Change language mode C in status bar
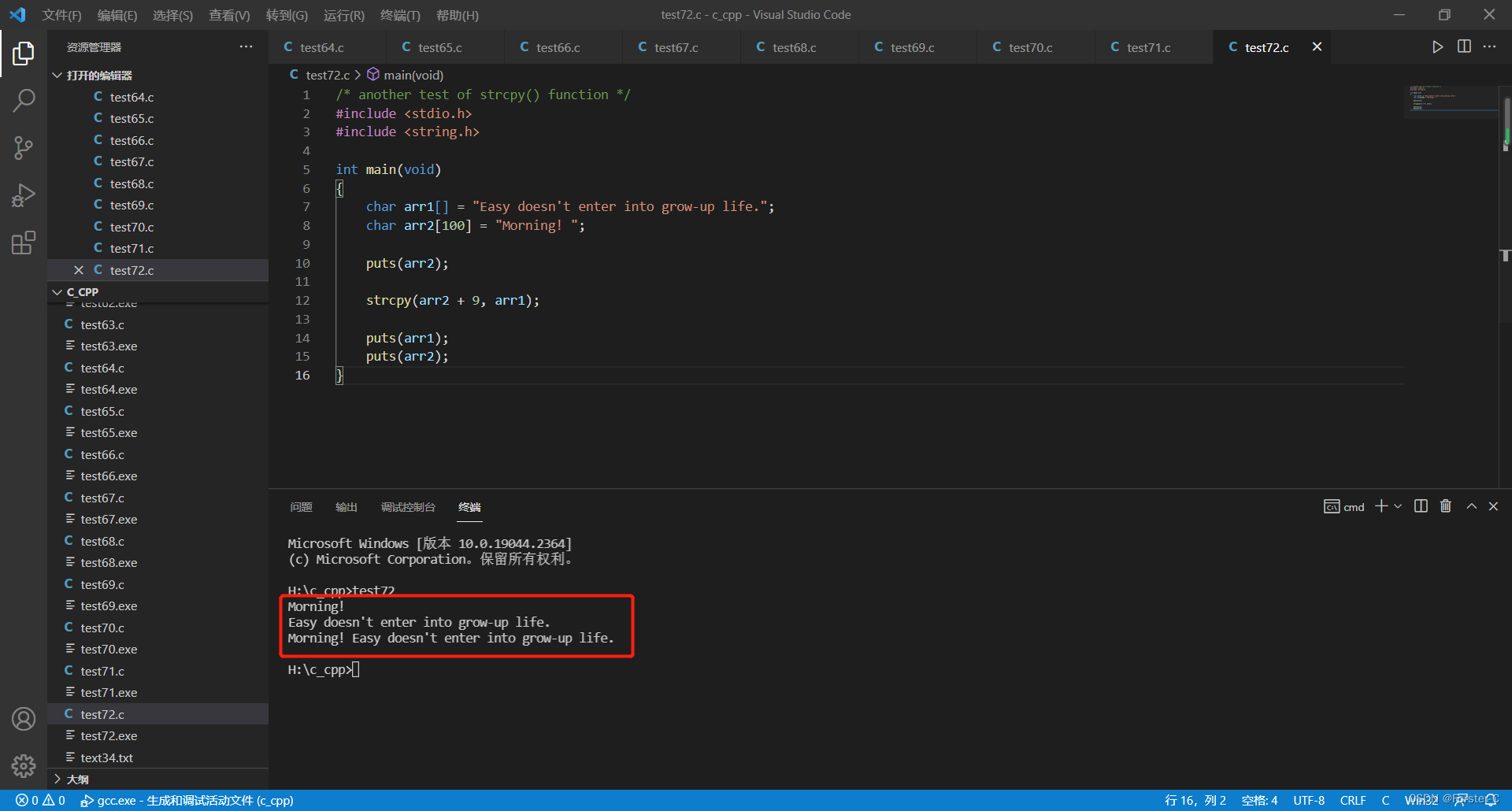Image resolution: width=1512 pixels, height=811 pixels. coord(1385,800)
